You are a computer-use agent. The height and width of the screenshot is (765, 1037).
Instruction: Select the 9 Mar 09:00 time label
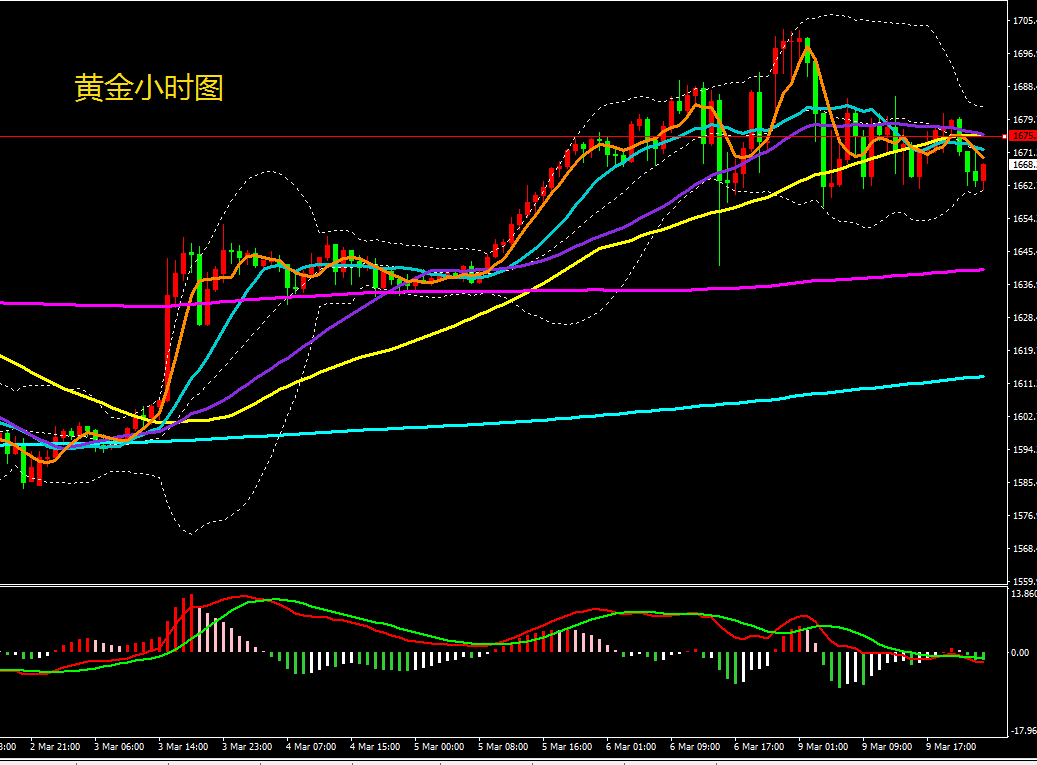(x=888, y=746)
